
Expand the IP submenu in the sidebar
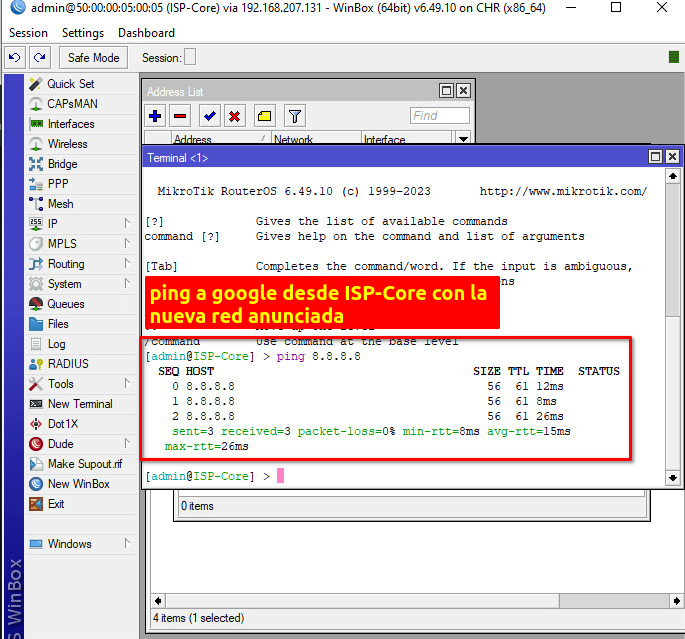127,223
